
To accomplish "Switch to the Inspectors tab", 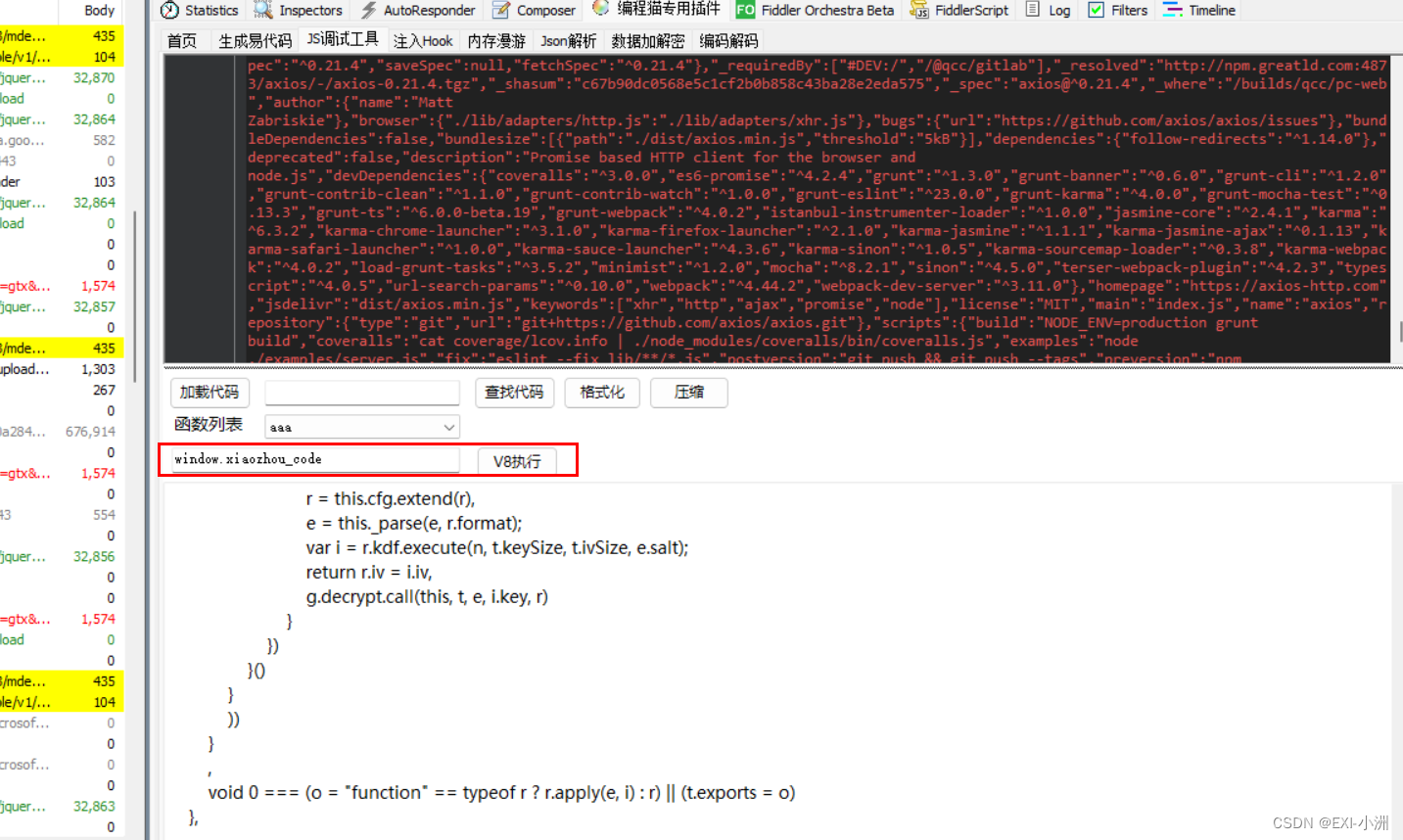I will [298, 10].
